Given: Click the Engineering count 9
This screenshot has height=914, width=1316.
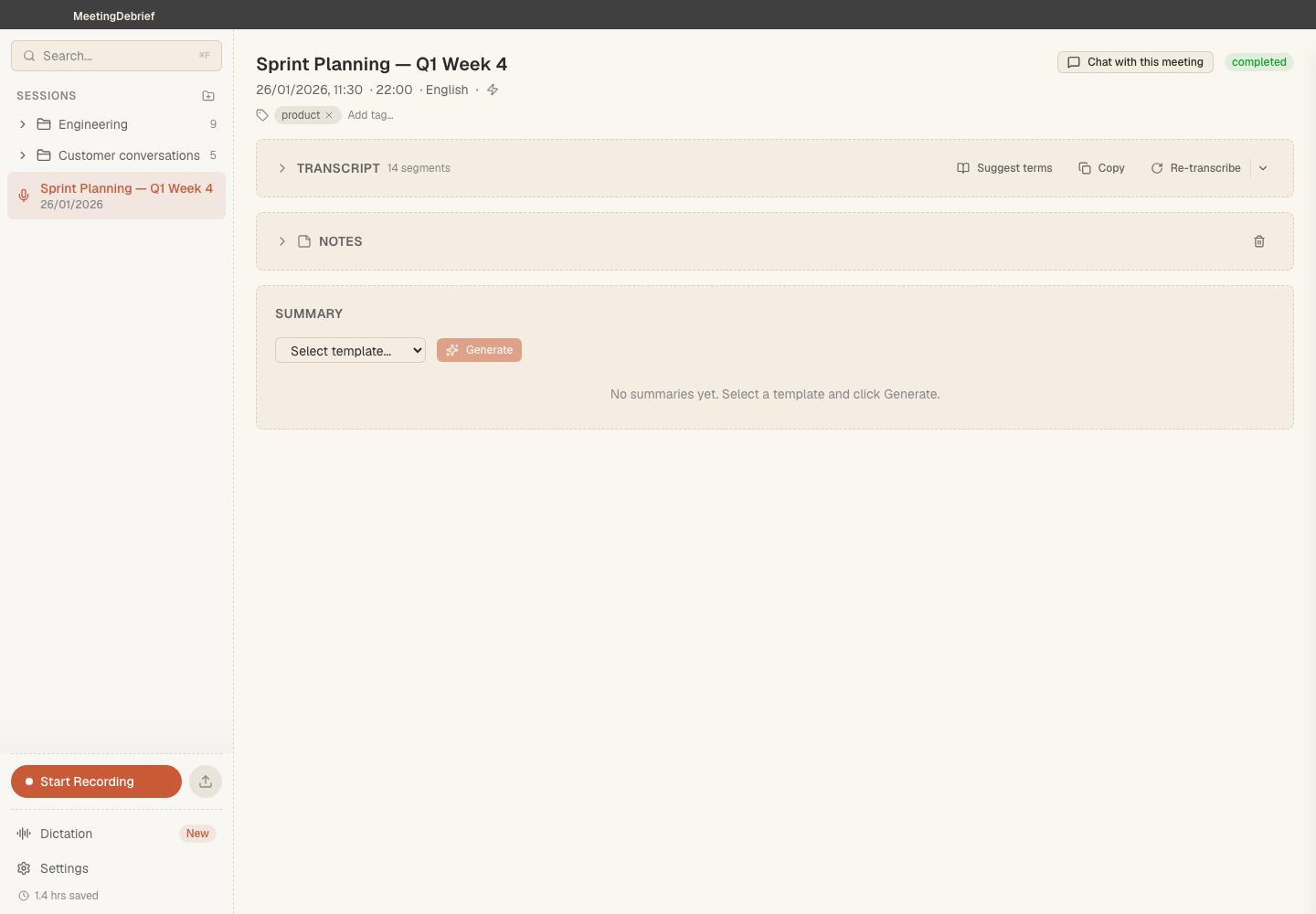Looking at the screenshot, I should pos(213,124).
